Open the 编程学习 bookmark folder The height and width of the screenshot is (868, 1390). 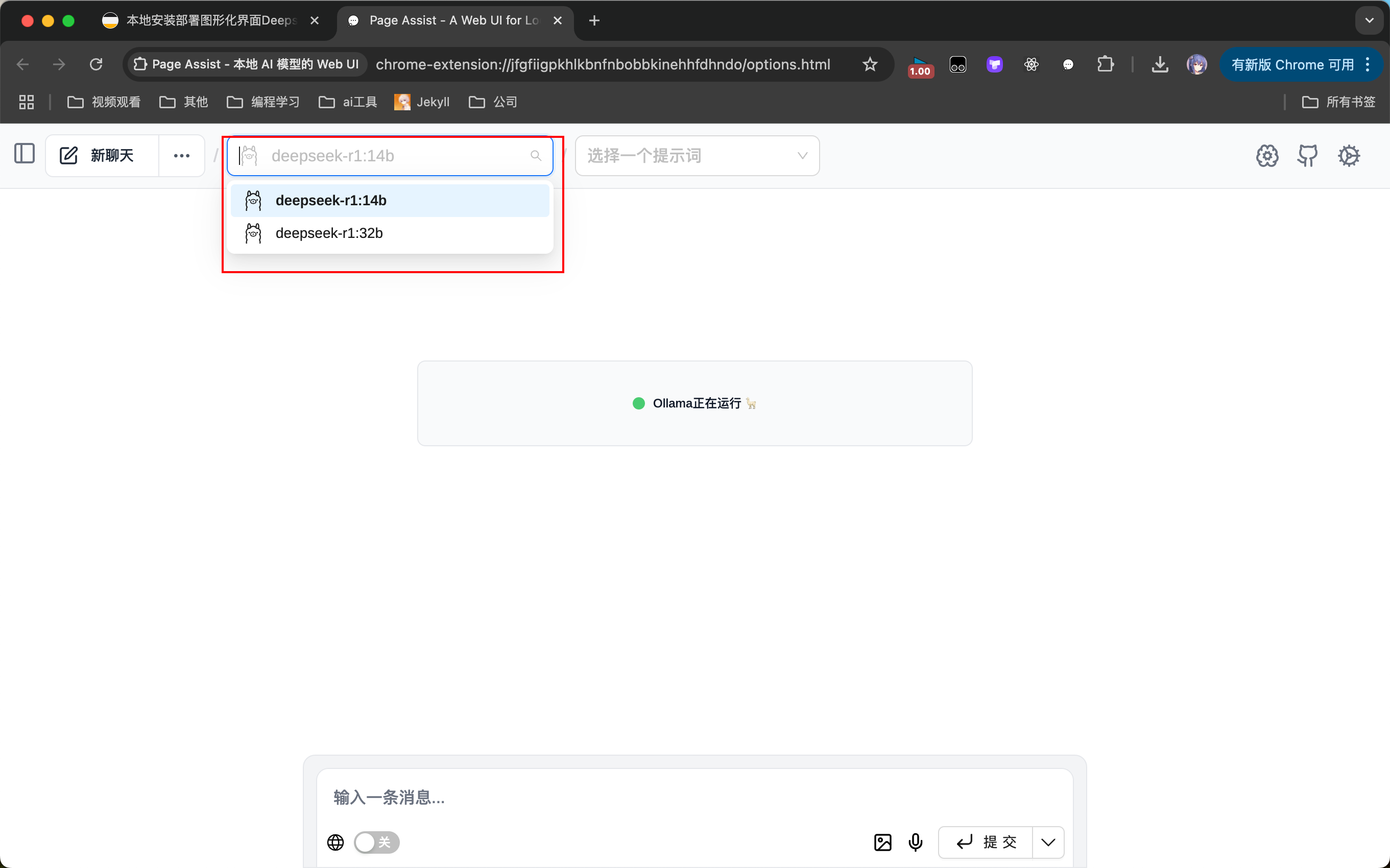pyautogui.click(x=263, y=102)
